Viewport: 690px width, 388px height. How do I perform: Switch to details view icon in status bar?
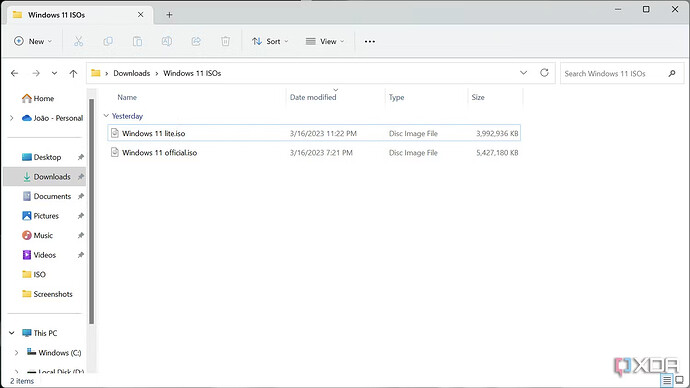(x=667, y=380)
